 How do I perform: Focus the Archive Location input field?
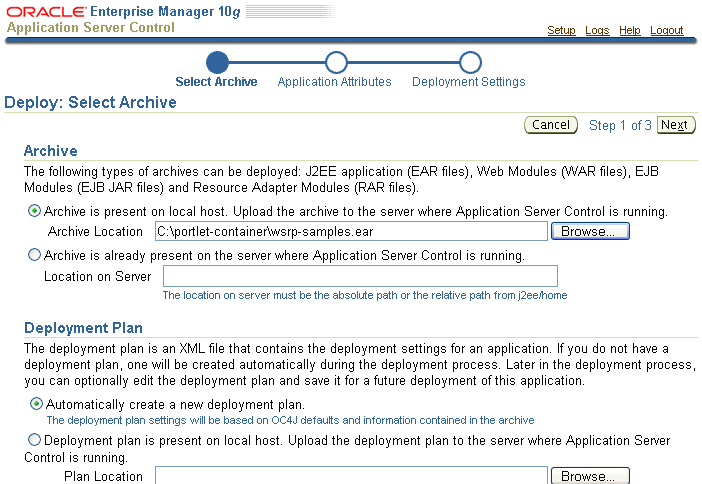point(351,231)
